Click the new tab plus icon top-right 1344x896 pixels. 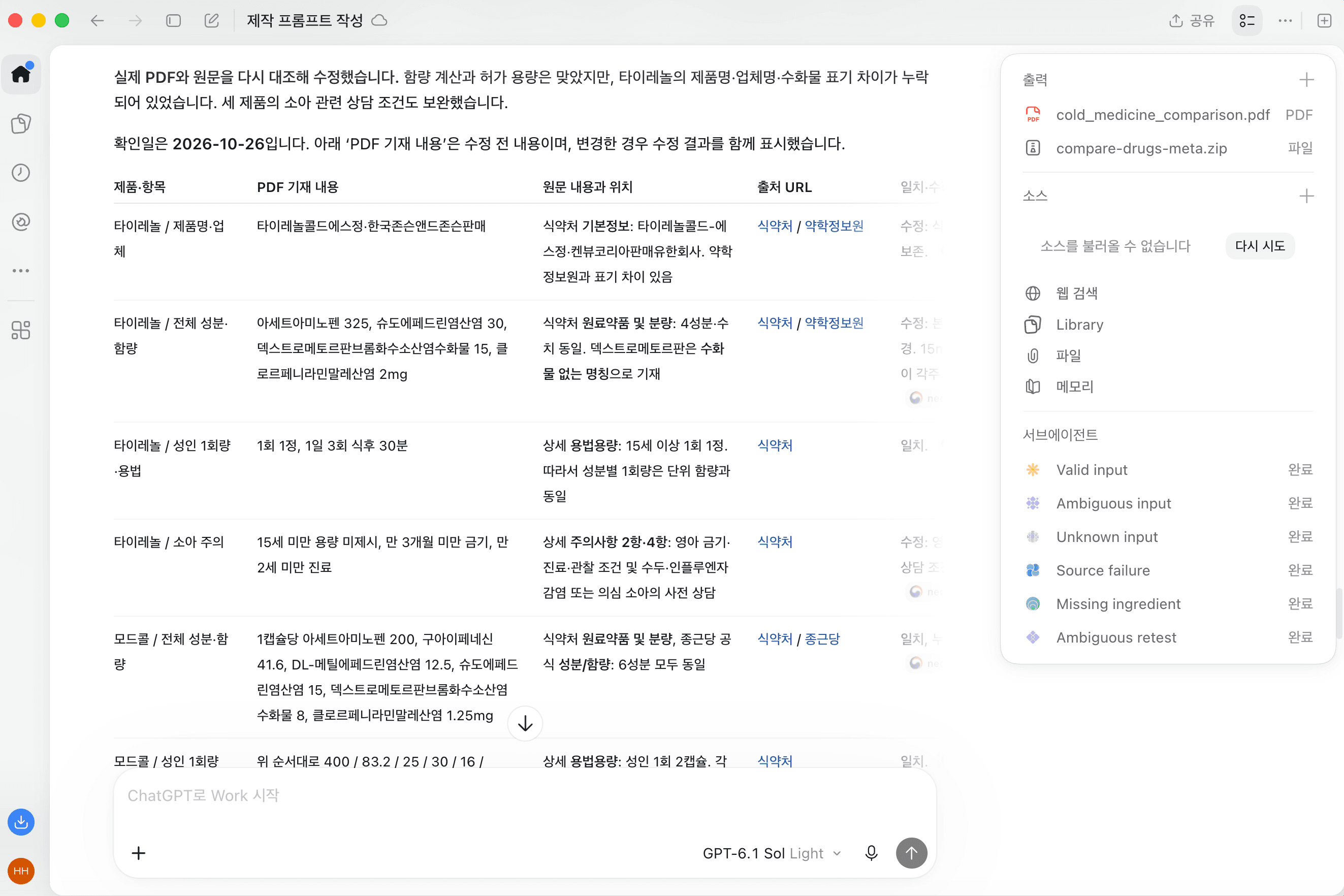point(1324,21)
